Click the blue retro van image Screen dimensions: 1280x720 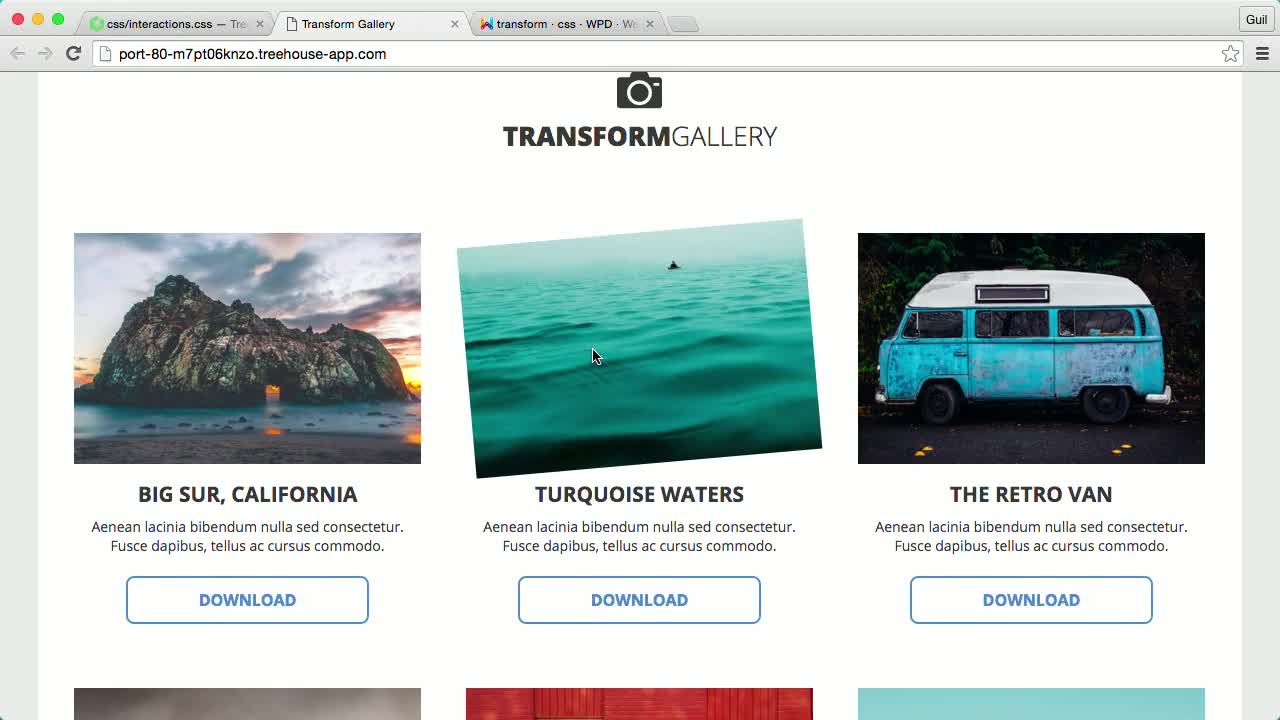(1031, 348)
